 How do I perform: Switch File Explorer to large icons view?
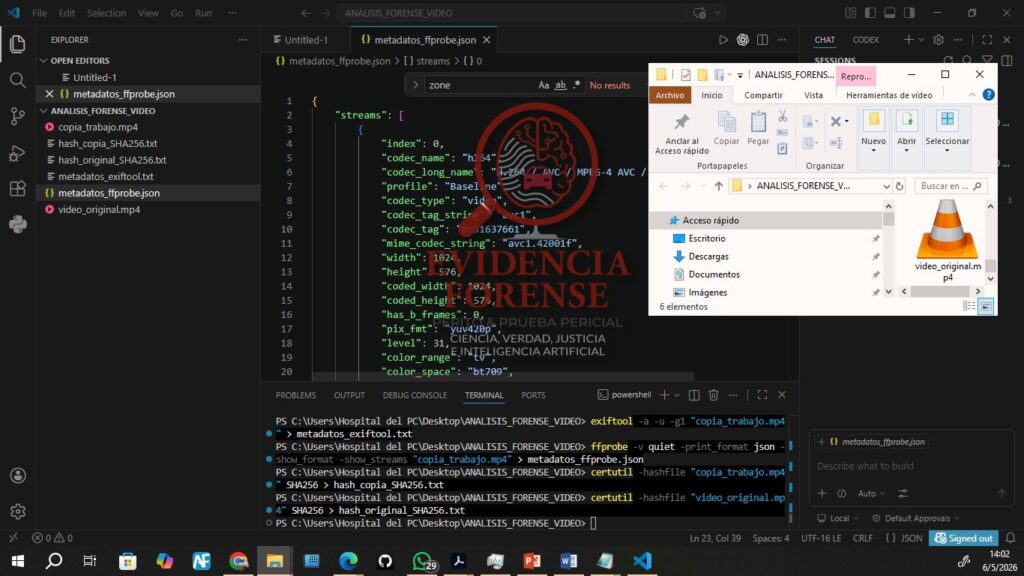click(986, 306)
